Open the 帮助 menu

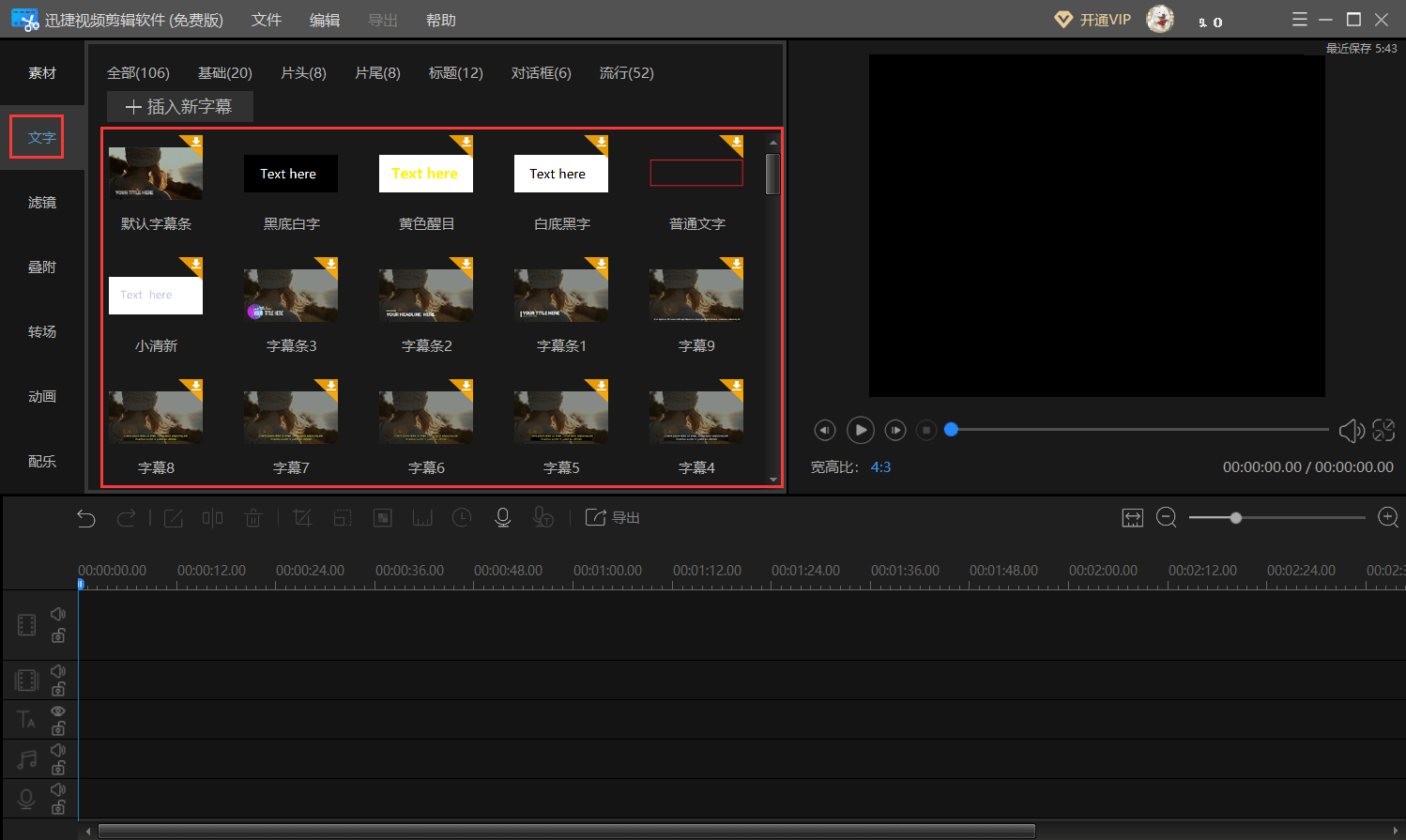pyautogui.click(x=441, y=20)
